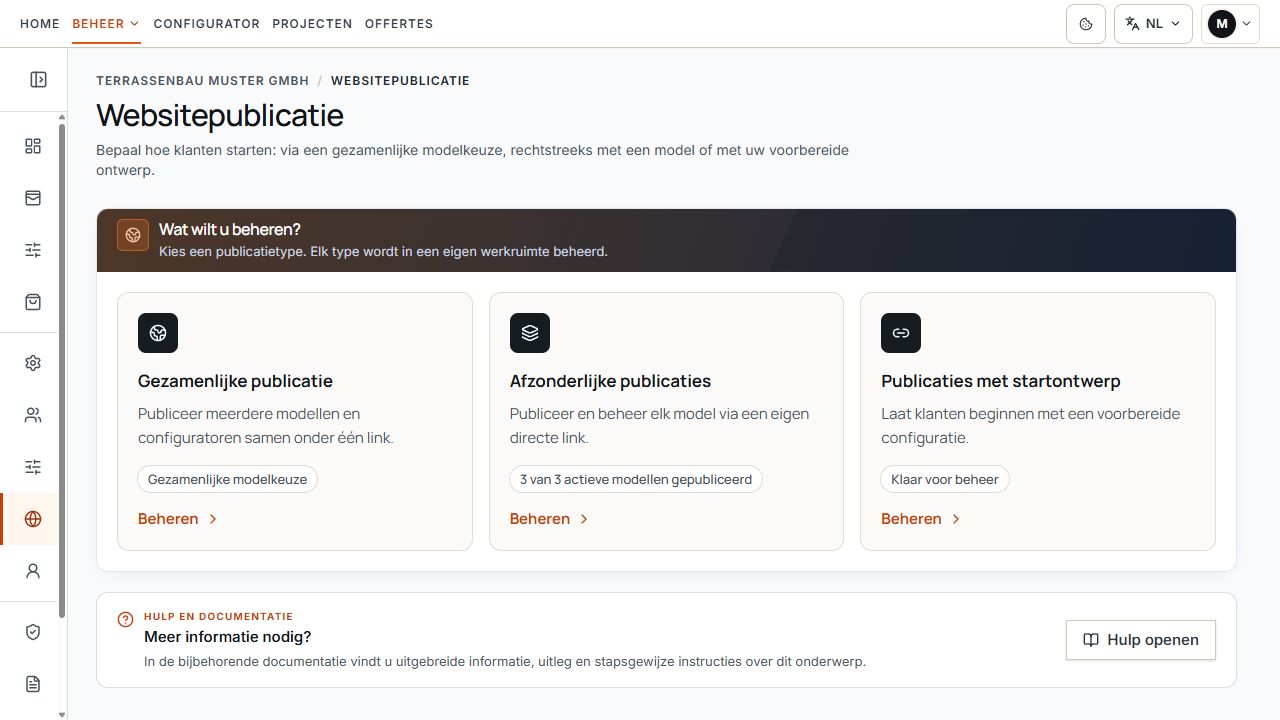Click the question mark help icon
The image size is (1280, 720).
click(x=125, y=620)
